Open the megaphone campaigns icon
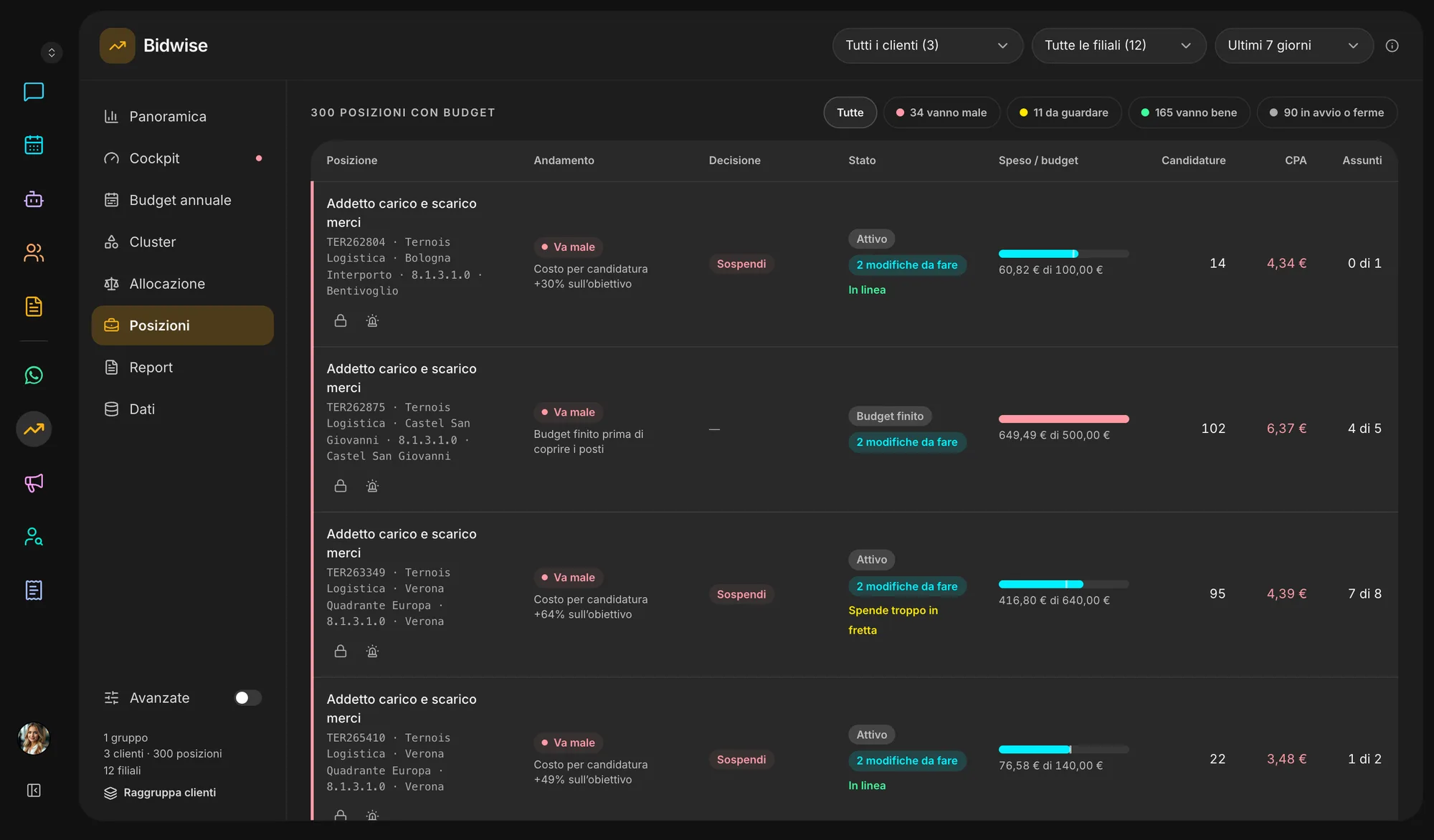The image size is (1434, 840). click(x=34, y=482)
